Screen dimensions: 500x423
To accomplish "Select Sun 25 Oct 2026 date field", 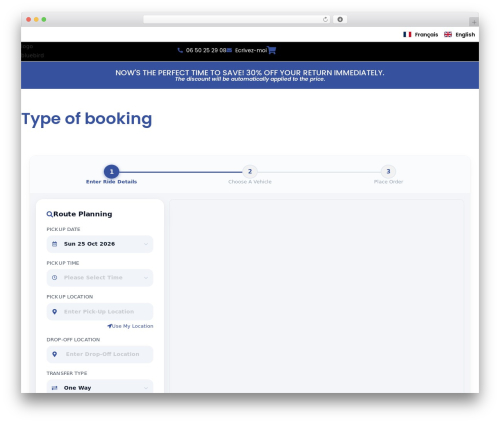I will point(100,244).
